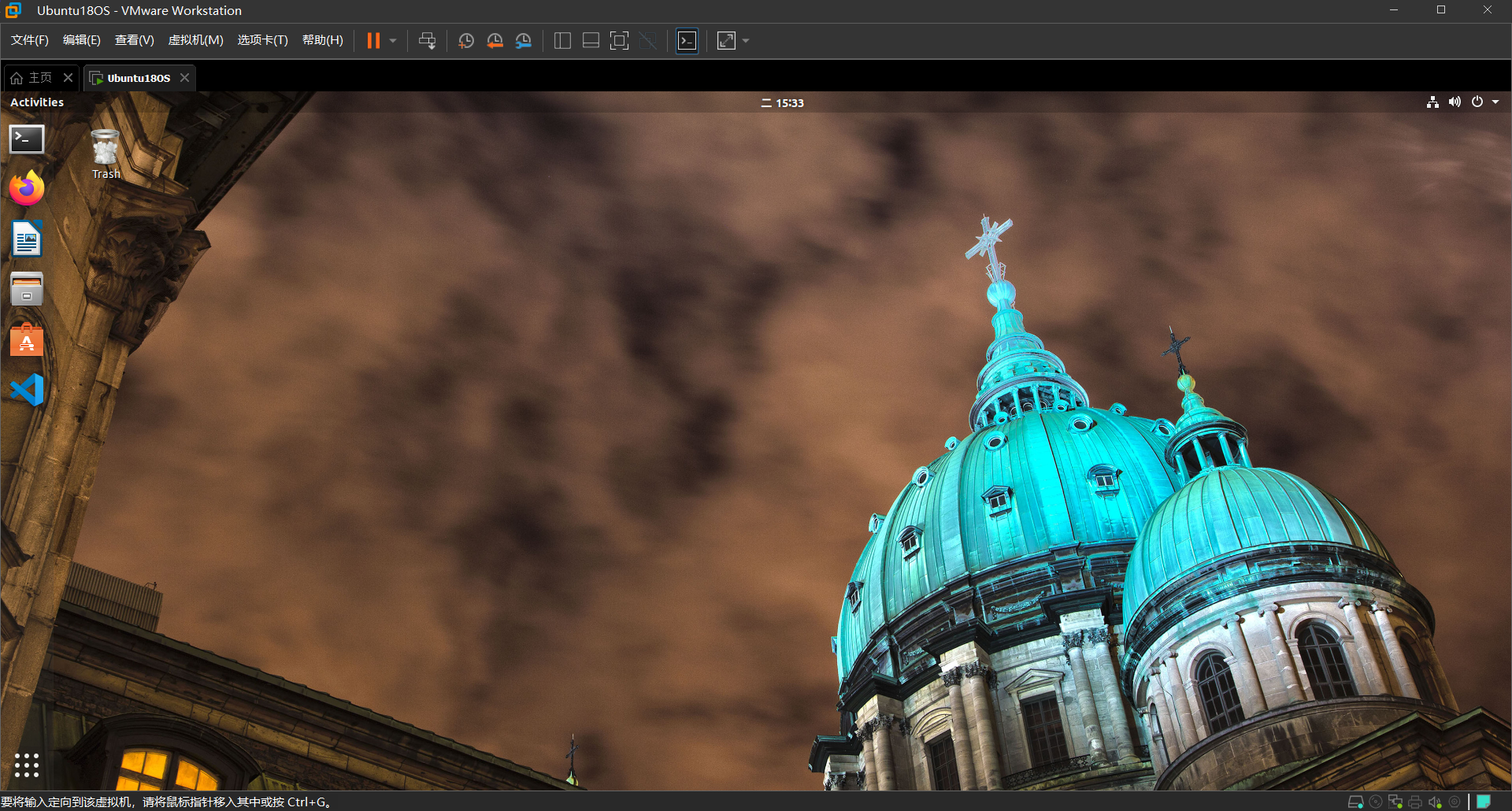Send Ctrl+Alt+Del to the virtual machine
Viewport: 1512px width, 811px height.
pos(428,41)
